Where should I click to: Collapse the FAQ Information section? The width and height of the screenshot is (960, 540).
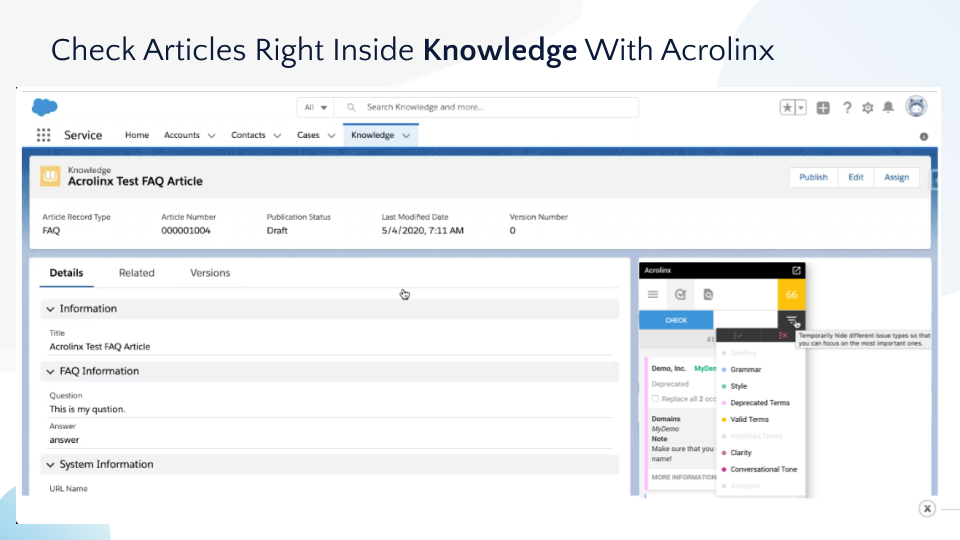(51, 371)
